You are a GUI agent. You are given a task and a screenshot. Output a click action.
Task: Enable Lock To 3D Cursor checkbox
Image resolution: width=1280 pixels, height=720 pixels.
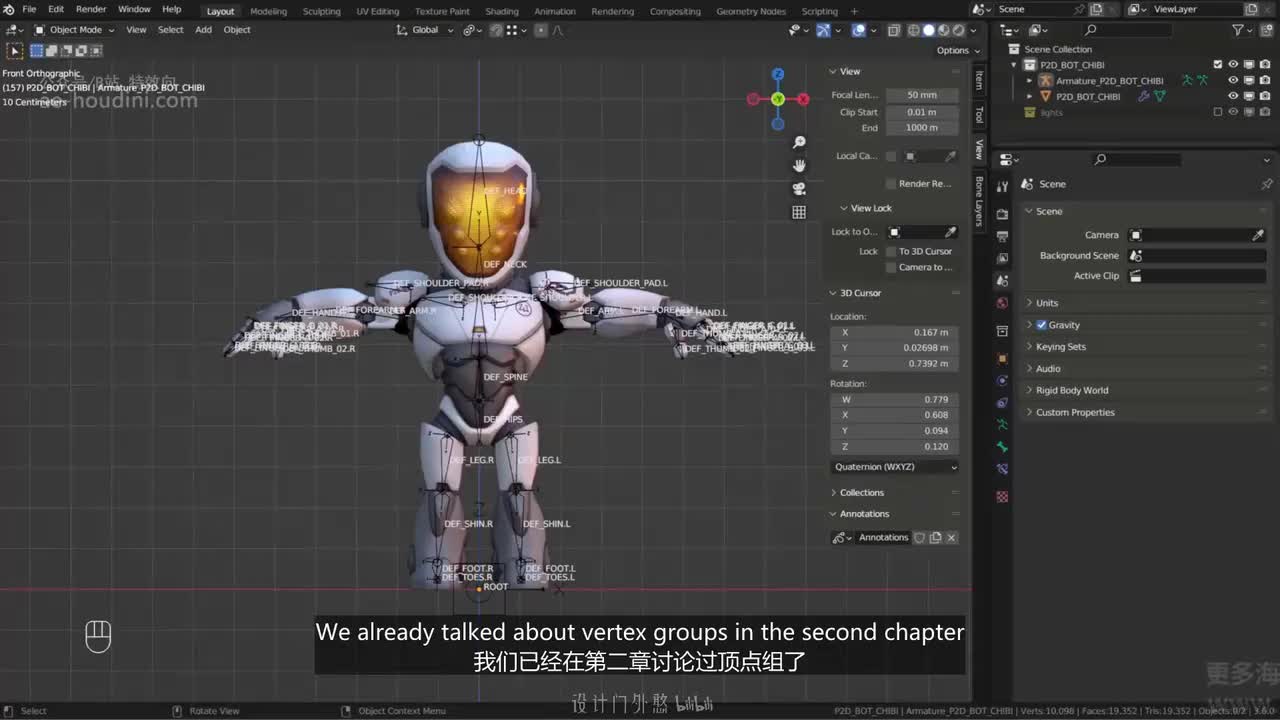[891, 252]
